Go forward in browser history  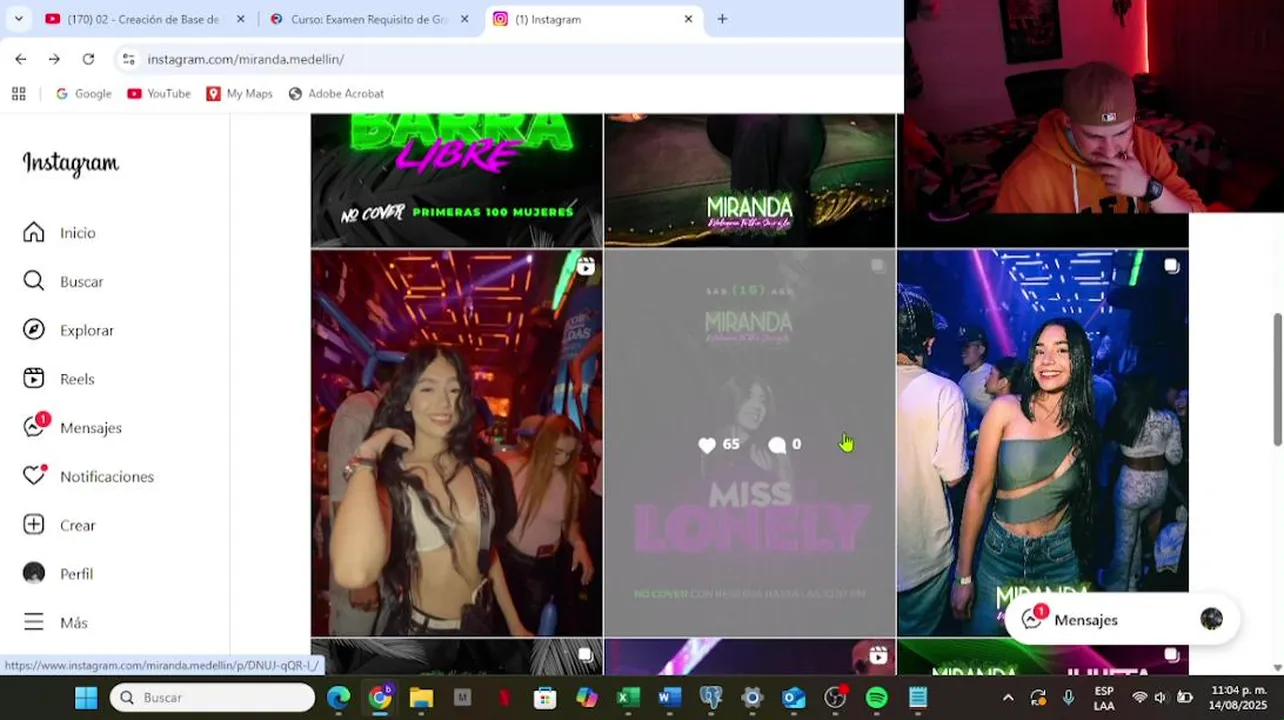coord(54,59)
